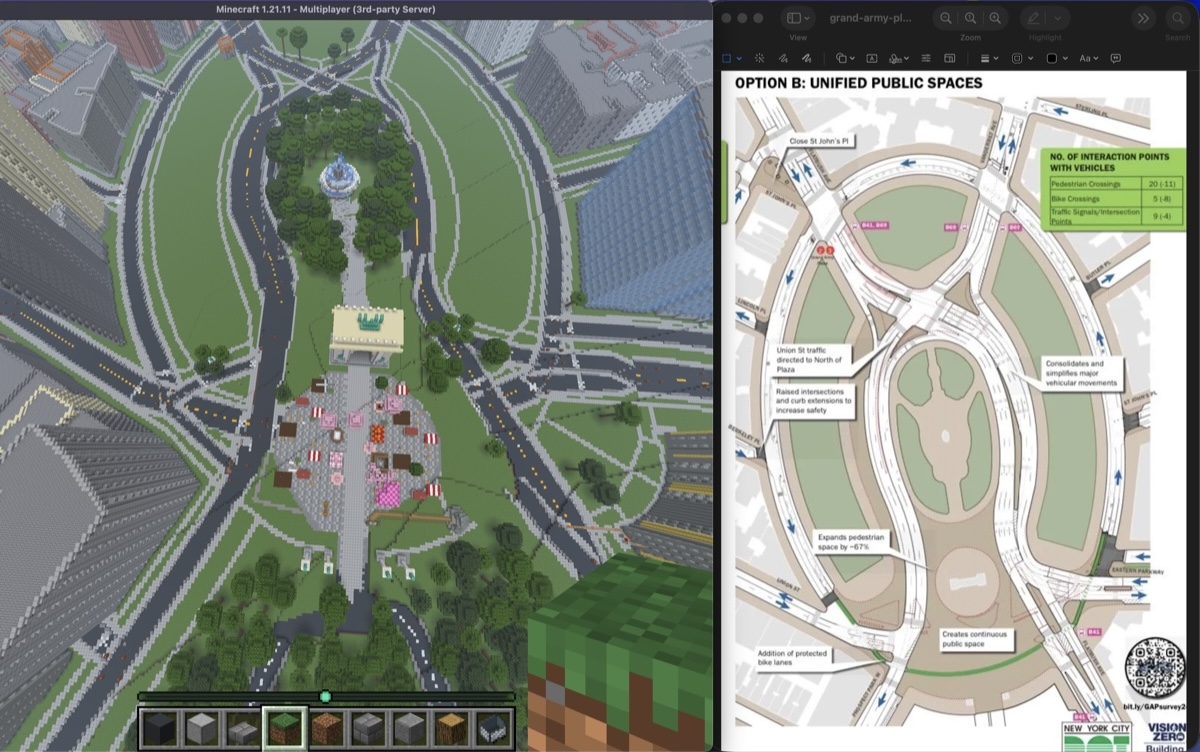Select the Sketch tool in the markup bar
The image size is (1200, 752).
(782, 58)
